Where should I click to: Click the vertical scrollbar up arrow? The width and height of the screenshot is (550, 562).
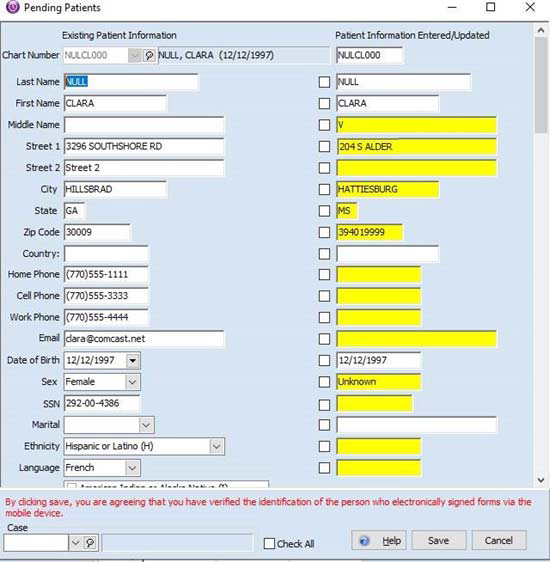(x=541, y=31)
